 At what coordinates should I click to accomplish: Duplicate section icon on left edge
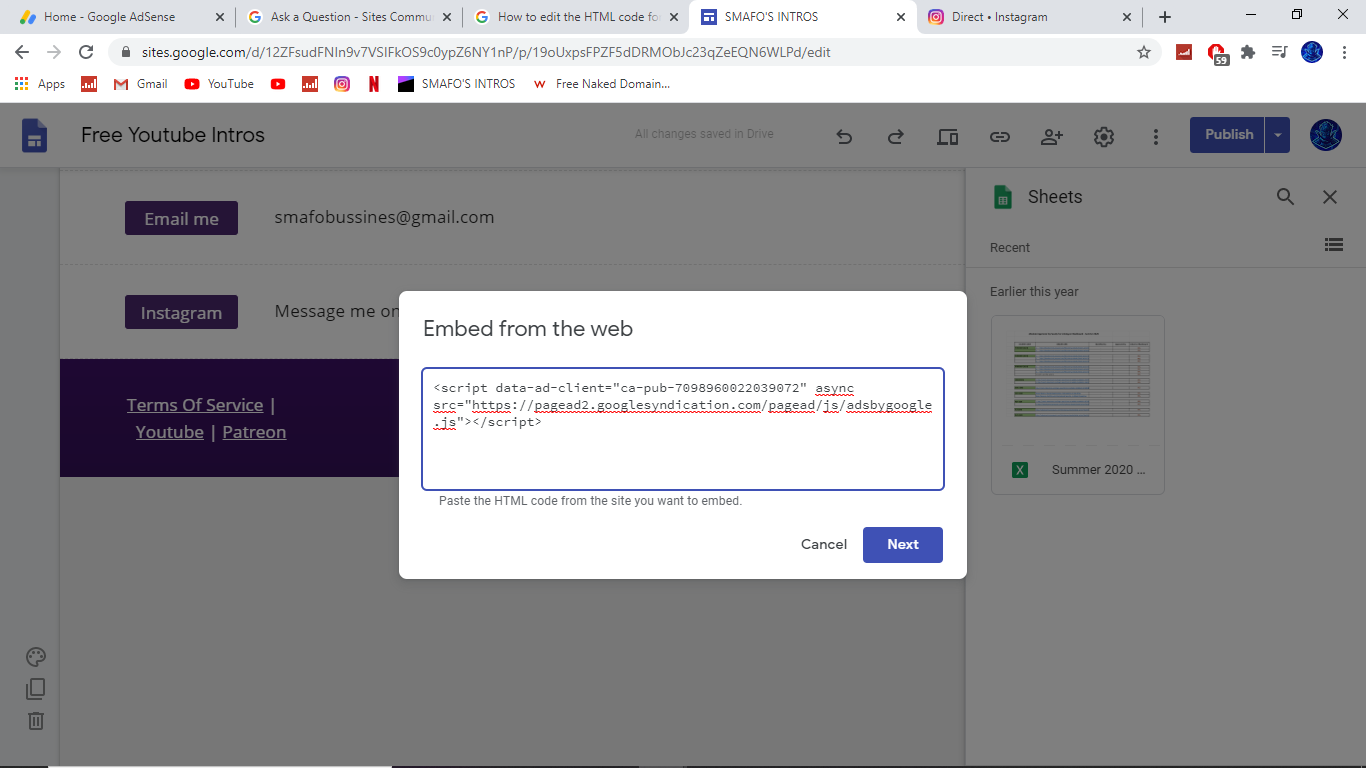pos(36,689)
